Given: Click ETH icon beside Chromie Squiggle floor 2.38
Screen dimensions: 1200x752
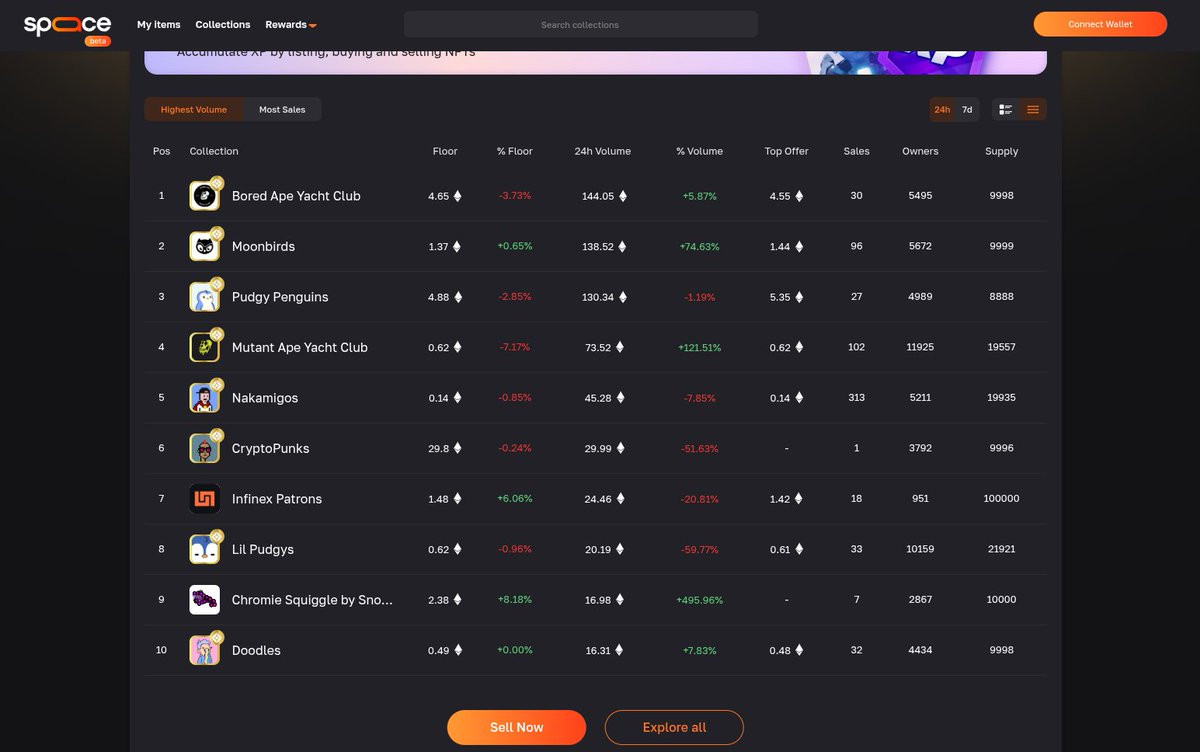Looking at the screenshot, I should click(x=458, y=600).
